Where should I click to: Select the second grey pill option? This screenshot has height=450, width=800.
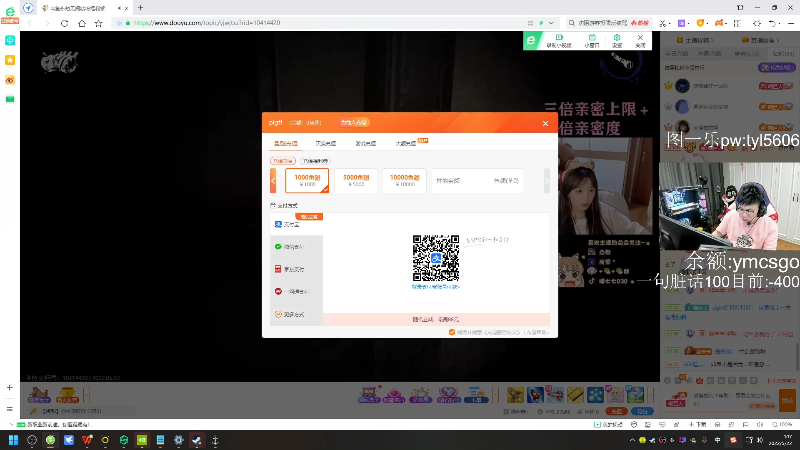(315, 161)
